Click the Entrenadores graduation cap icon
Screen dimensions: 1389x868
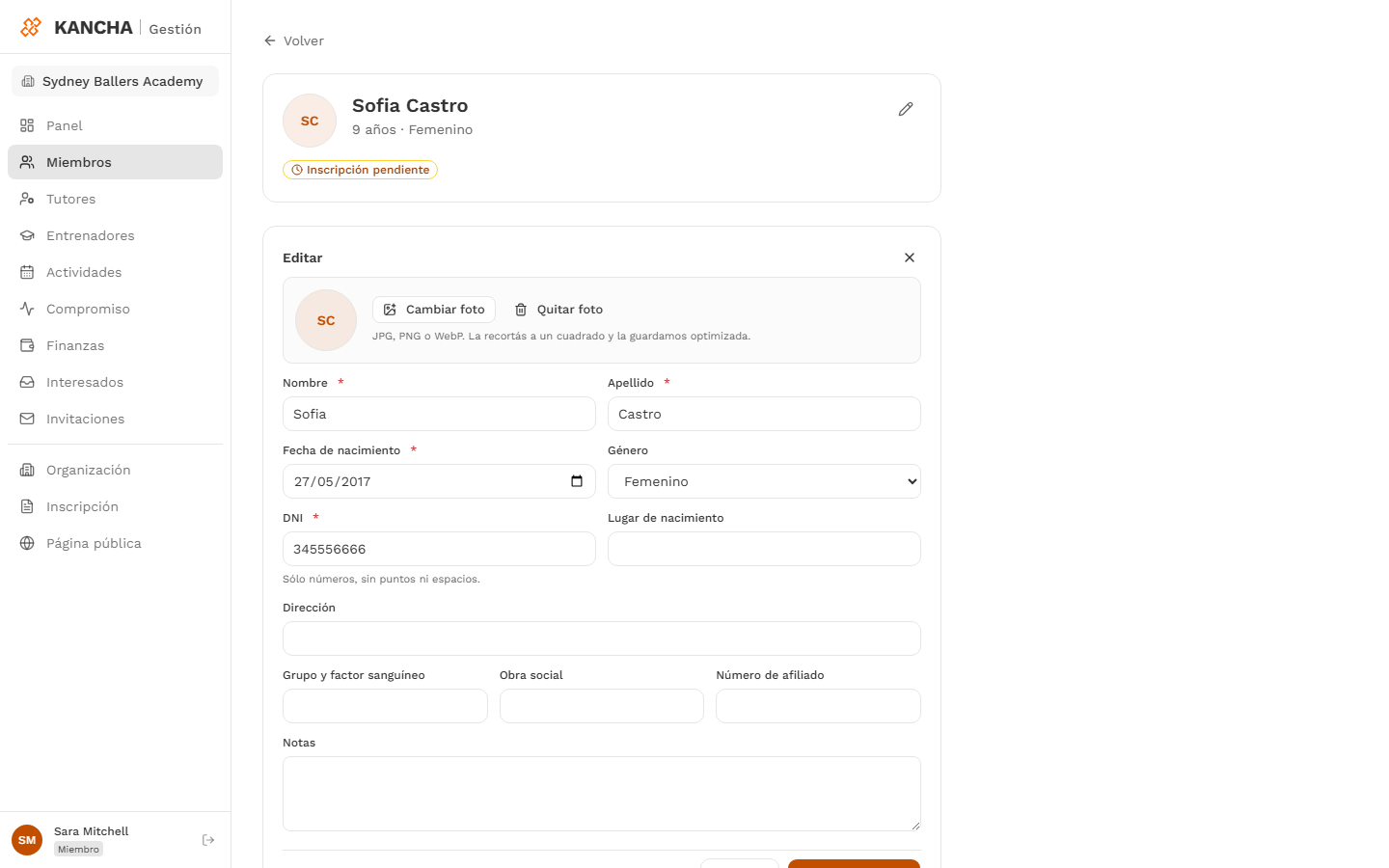27,235
